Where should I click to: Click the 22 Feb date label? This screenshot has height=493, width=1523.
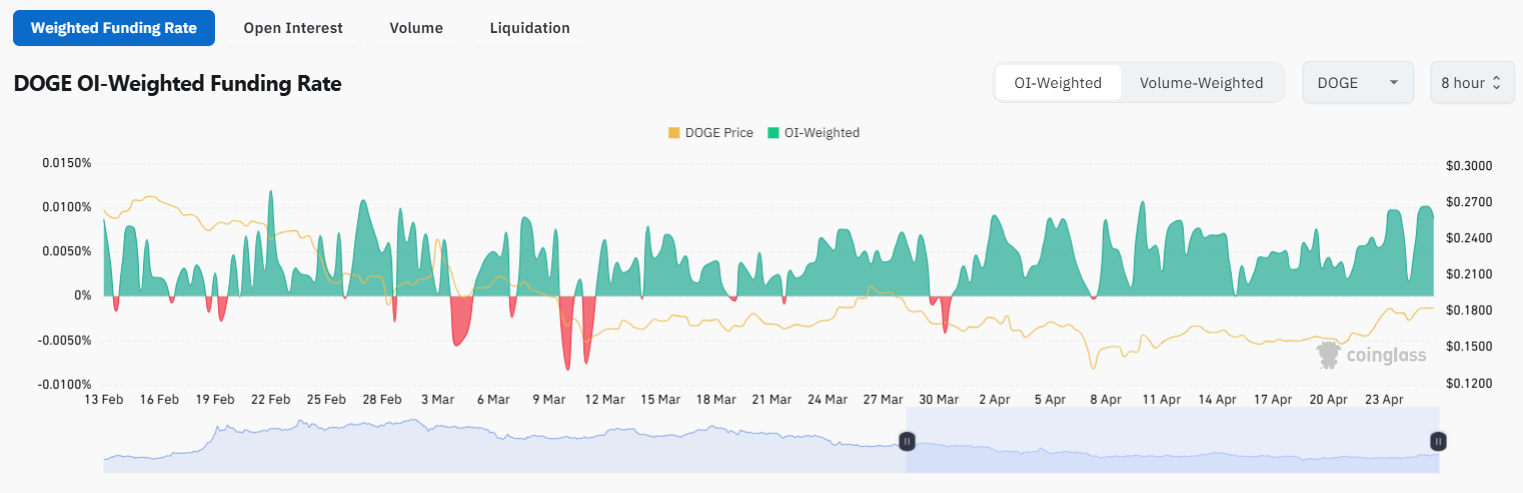pyautogui.click(x=271, y=399)
